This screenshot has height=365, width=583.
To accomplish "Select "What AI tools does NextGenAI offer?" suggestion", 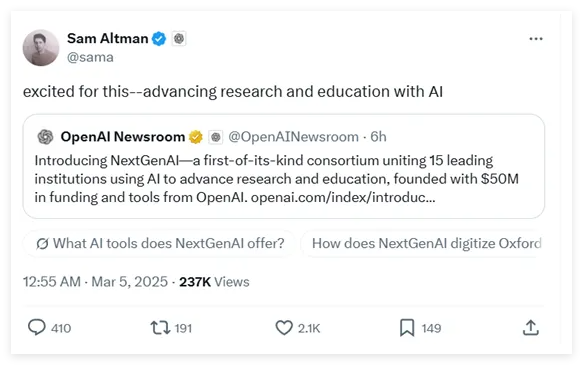I will (160, 243).
